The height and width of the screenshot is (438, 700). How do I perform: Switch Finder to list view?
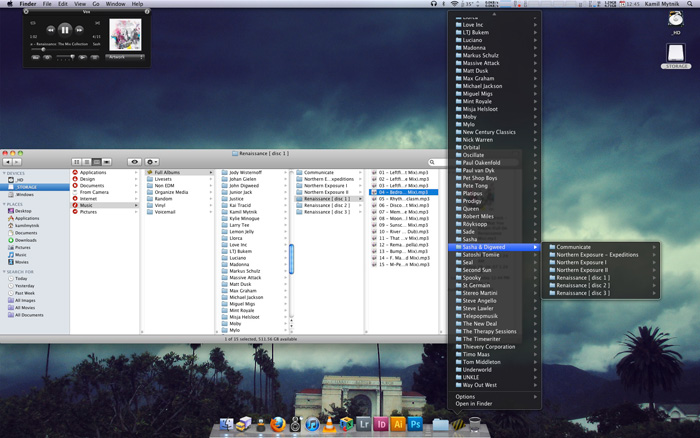point(86,161)
